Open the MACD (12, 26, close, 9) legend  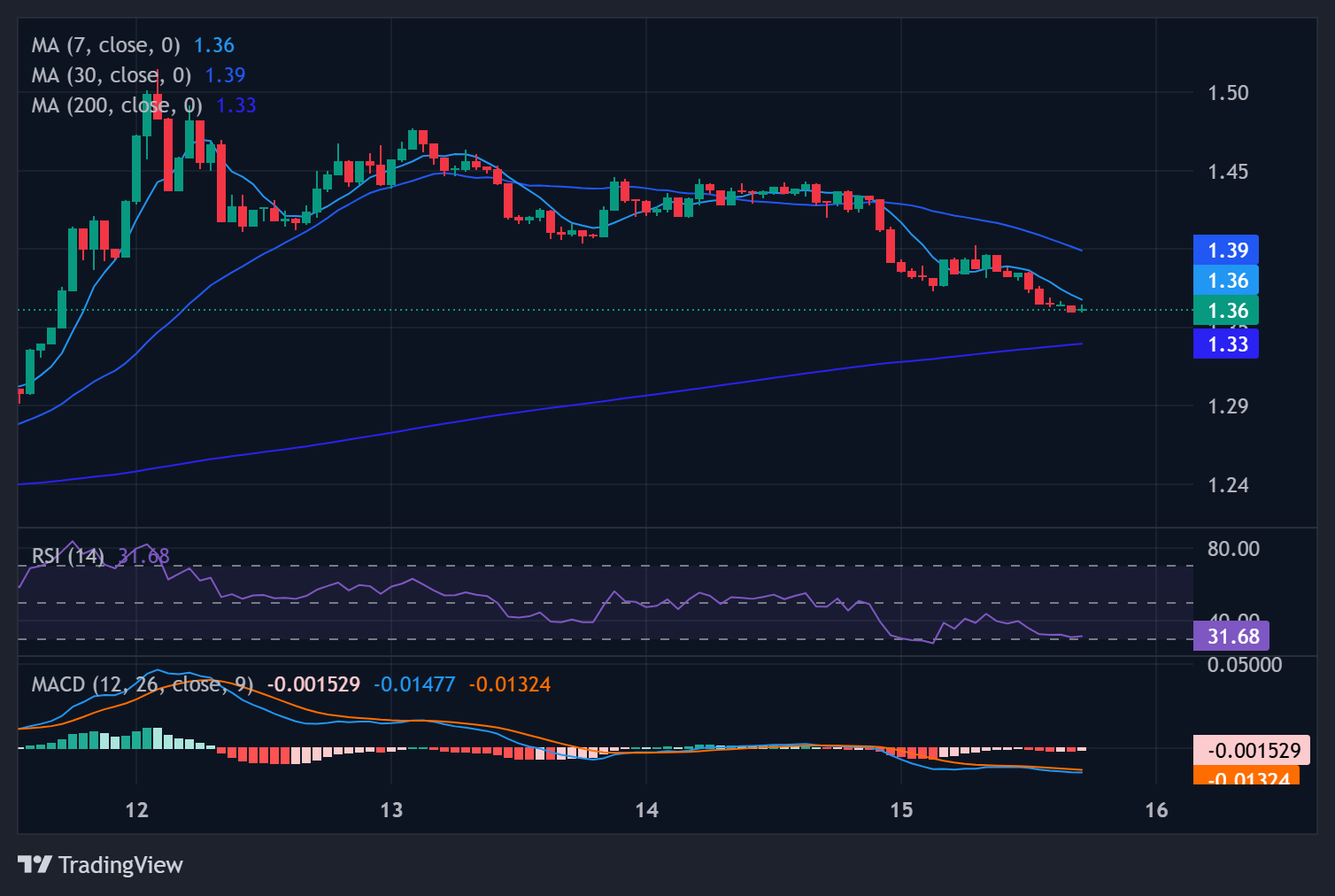coord(142,684)
